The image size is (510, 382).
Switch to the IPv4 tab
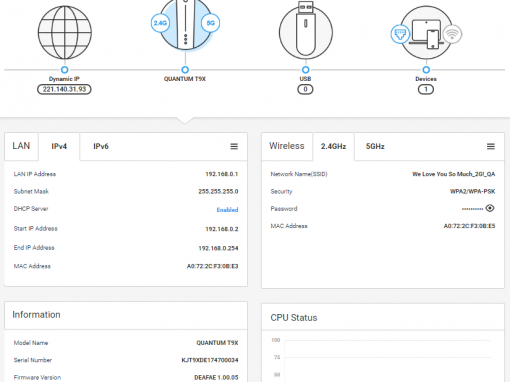point(59,146)
